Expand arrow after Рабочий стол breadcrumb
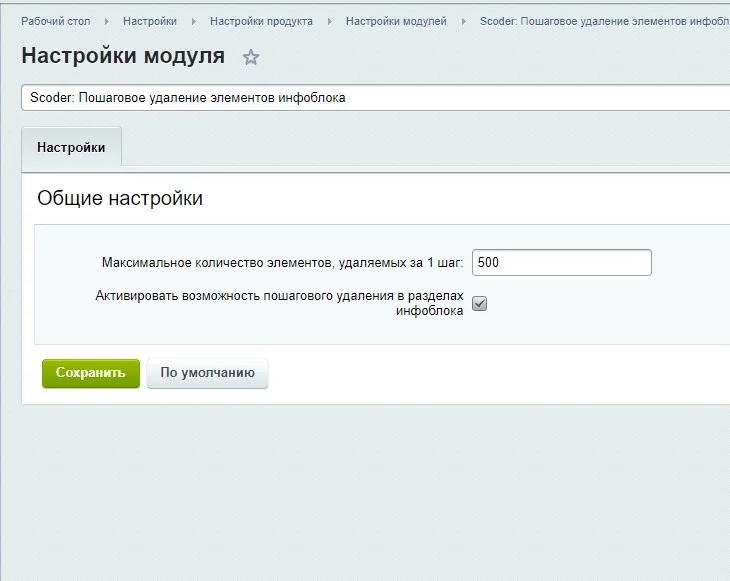The height and width of the screenshot is (581, 730). (107, 21)
